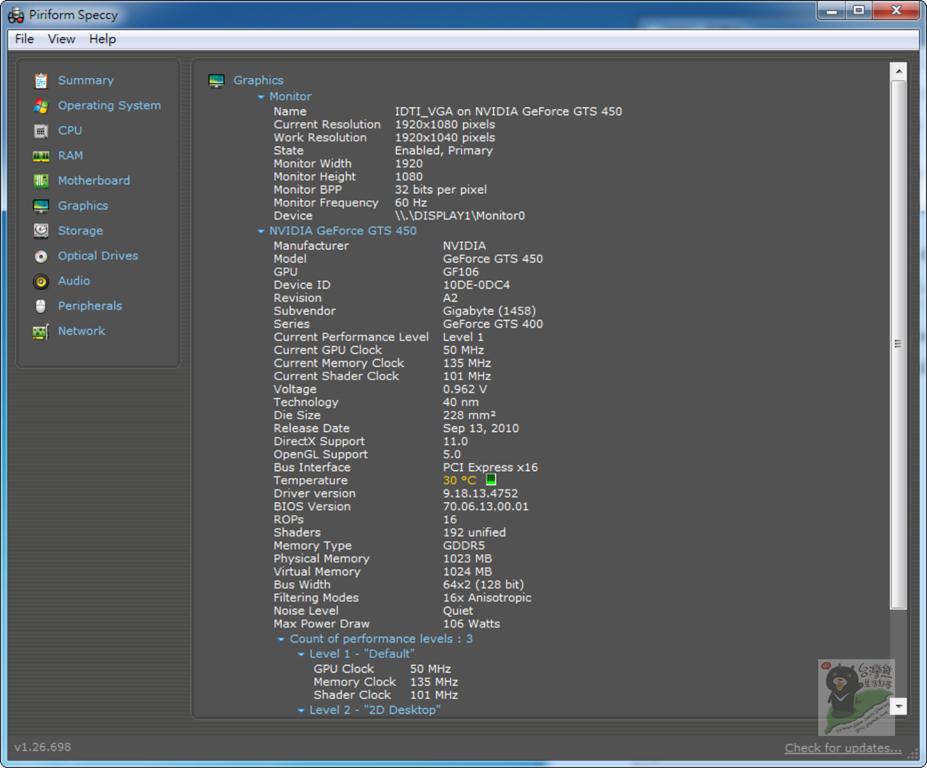927x768 pixels.
Task: Click the BIOS Version value 70.06.13.00.01
Action: click(486, 507)
